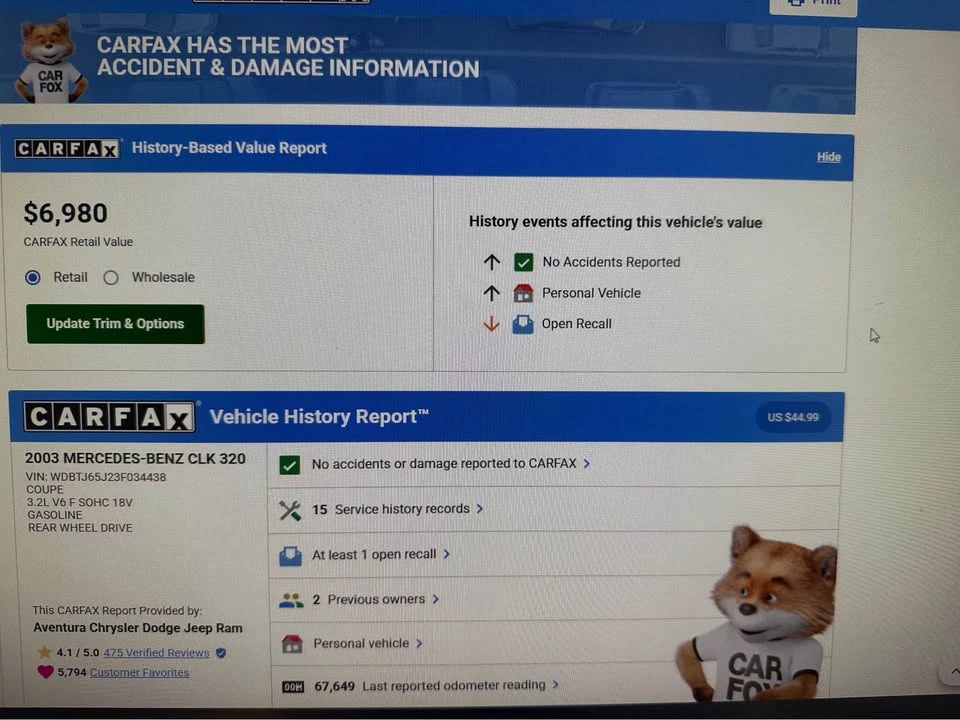Click the CARFAX logo in History-Based Value Report header
Image resolution: width=960 pixels, height=720 pixels.
(67, 148)
